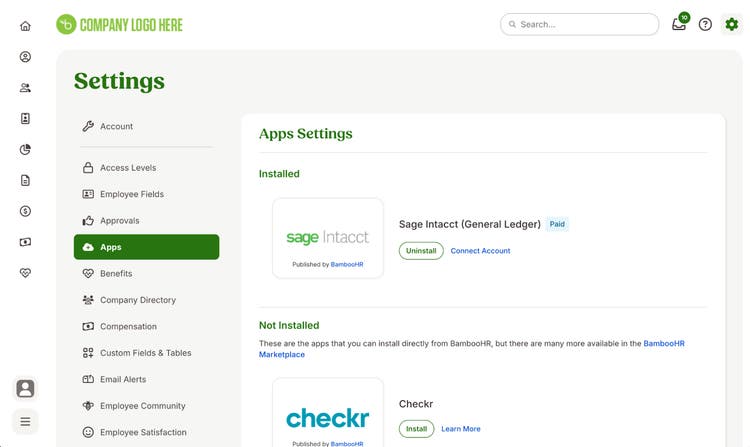Screen dimensions: 750x447
Task: Select Approvals menu item
Action: [146, 221]
